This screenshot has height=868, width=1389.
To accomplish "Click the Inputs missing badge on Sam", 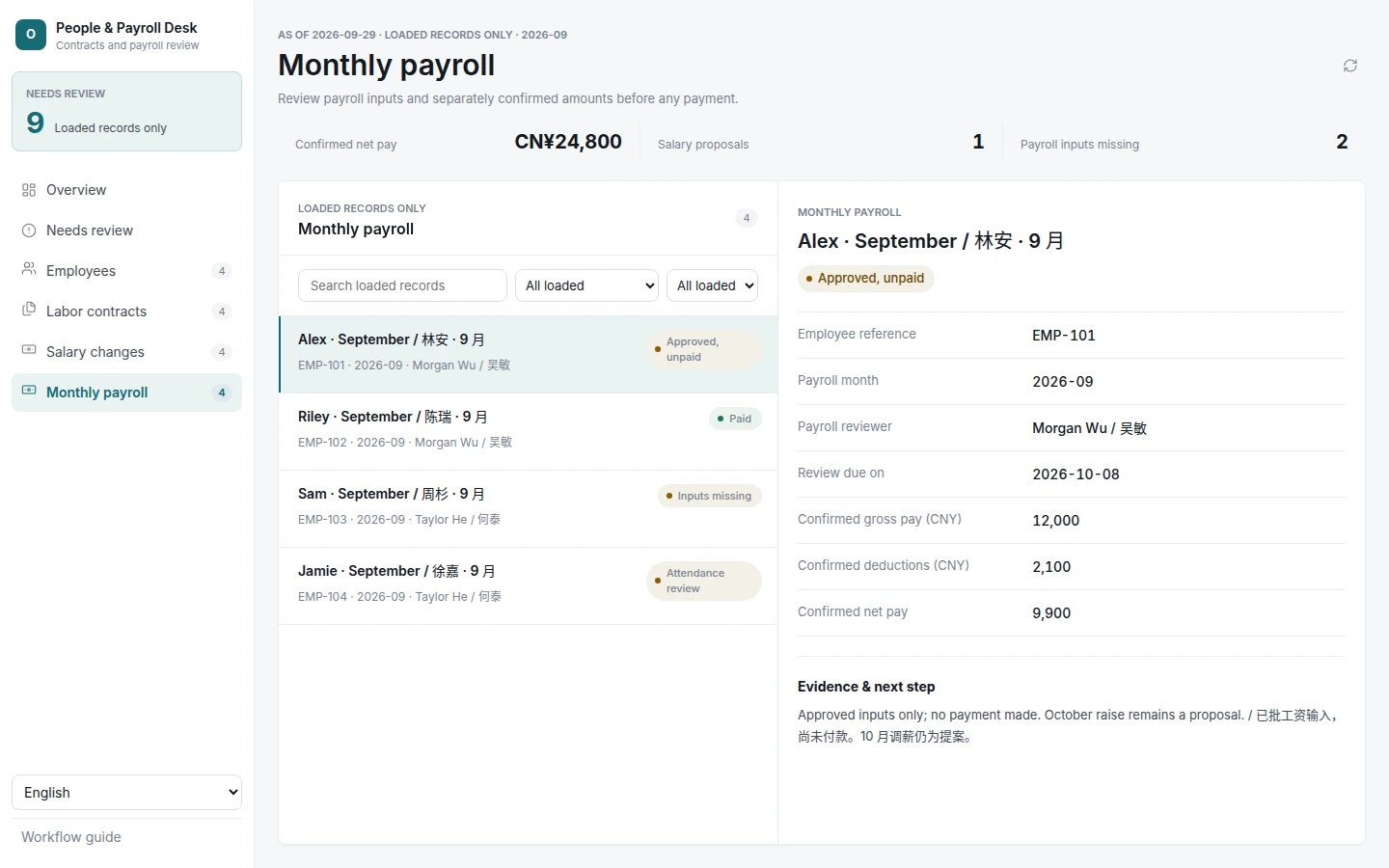I will coord(710,496).
